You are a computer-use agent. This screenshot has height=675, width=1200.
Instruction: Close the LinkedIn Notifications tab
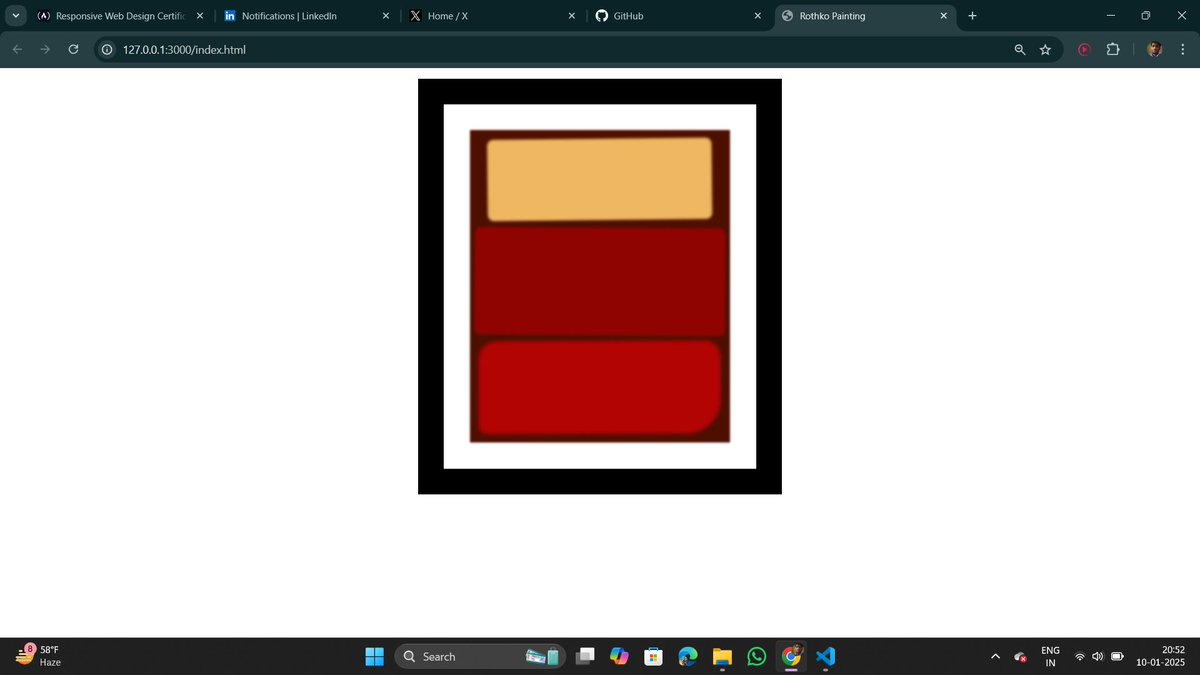386,16
